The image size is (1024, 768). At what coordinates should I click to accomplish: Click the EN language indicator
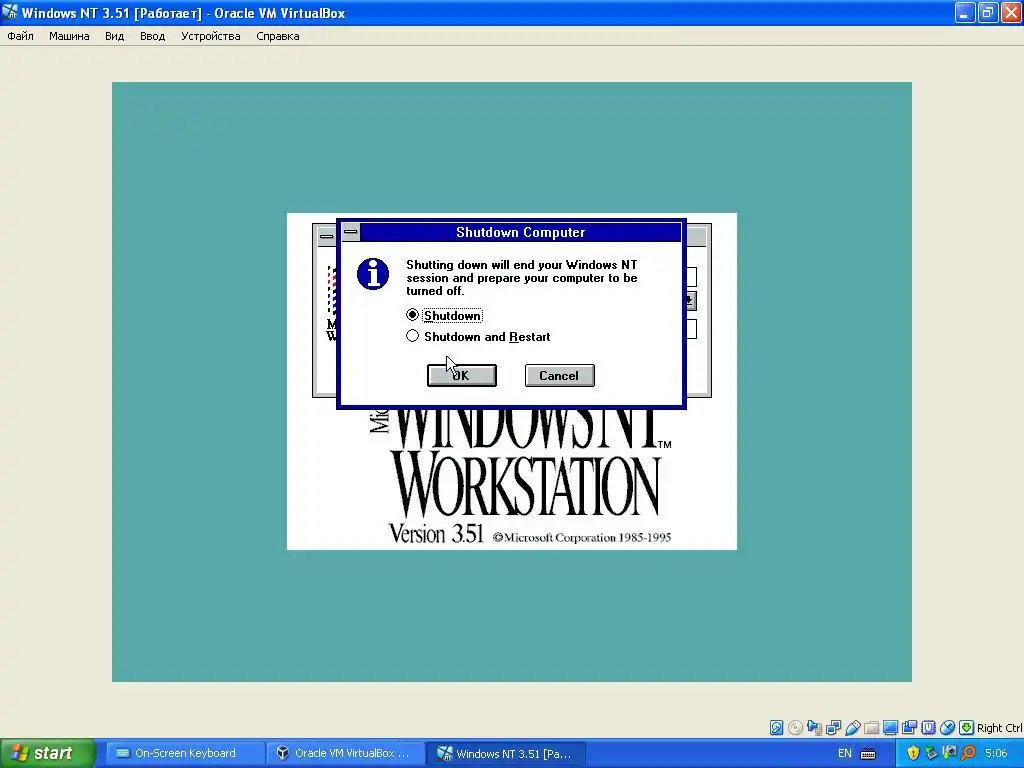844,753
